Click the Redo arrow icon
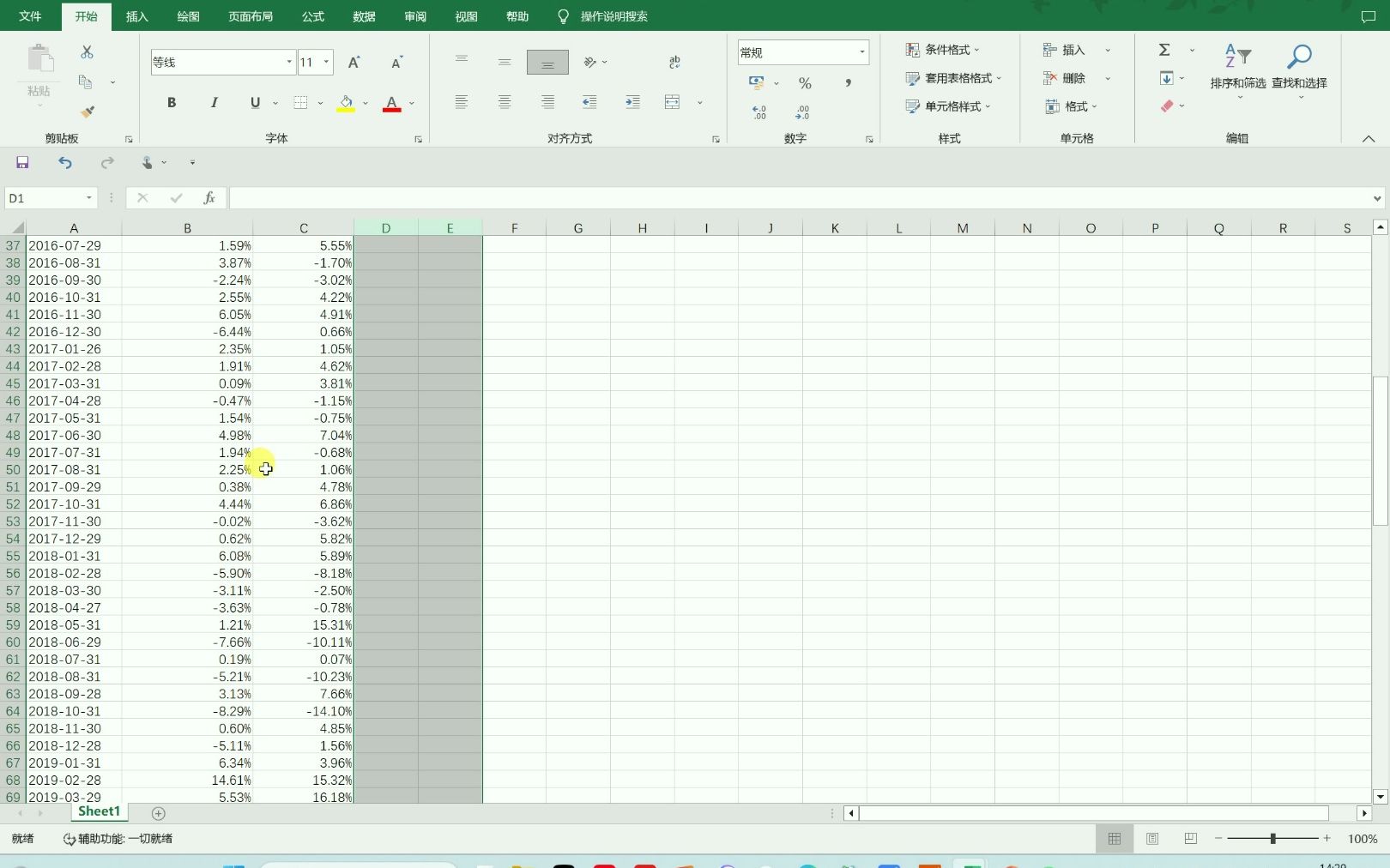The height and width of the screenshot is (868, 1390). click(107, 162)
